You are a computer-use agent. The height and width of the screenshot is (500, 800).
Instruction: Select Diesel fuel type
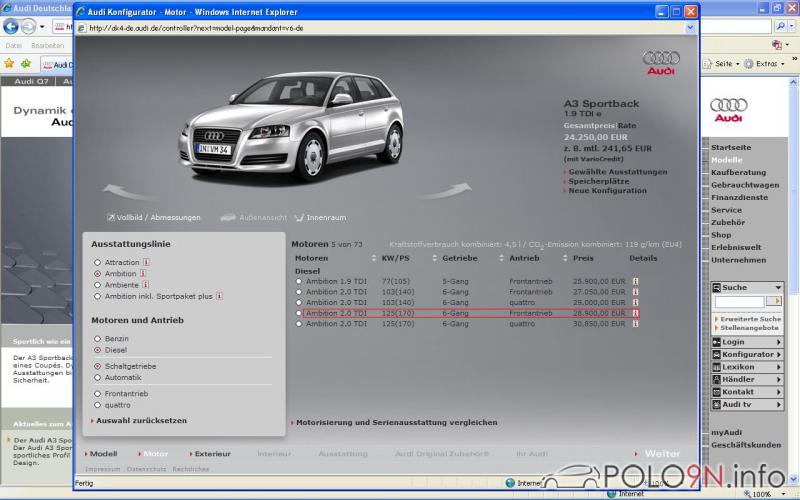coord(97,350)
